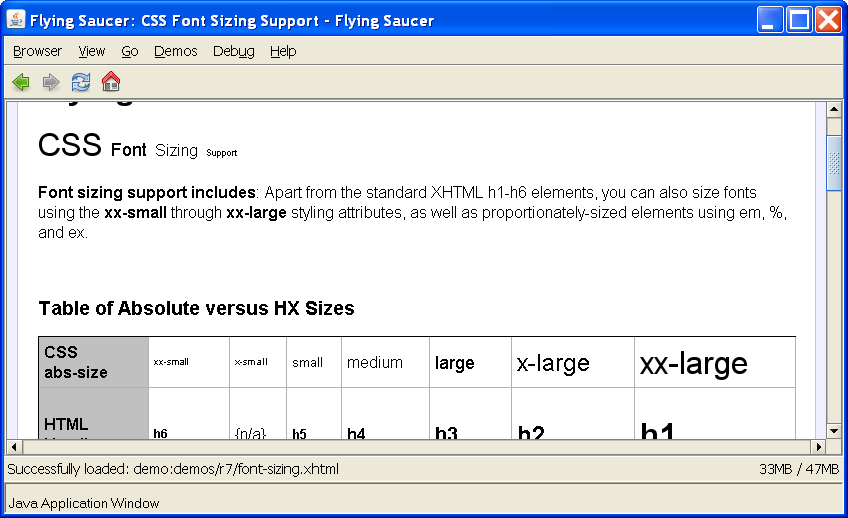
Task: Click the horizontal scrollbar left arrow
Action: (14, 447)
